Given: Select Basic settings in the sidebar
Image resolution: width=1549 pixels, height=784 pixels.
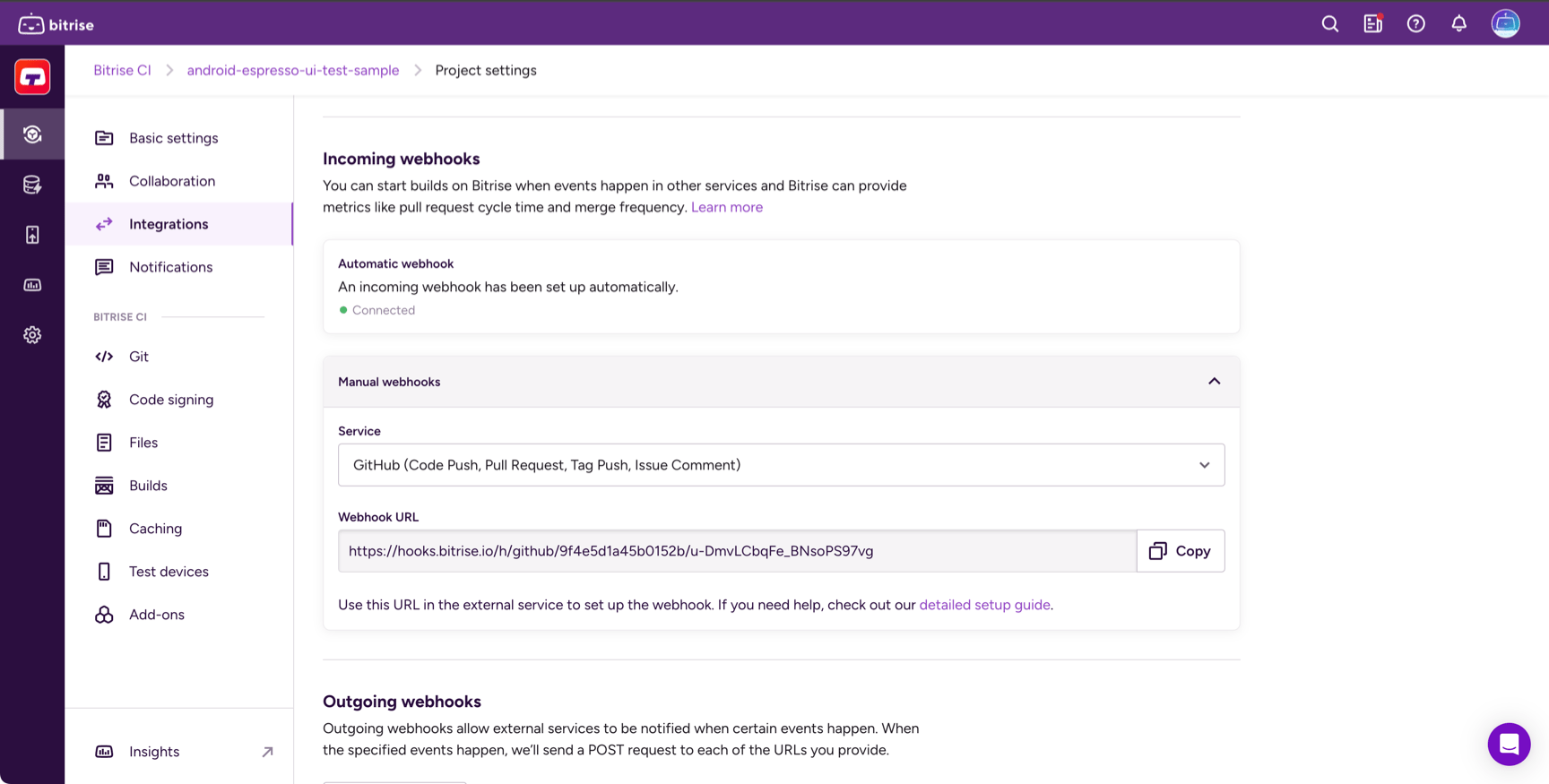Looking at the screenshot, I should pyautogui.click(x=173, y=138).
